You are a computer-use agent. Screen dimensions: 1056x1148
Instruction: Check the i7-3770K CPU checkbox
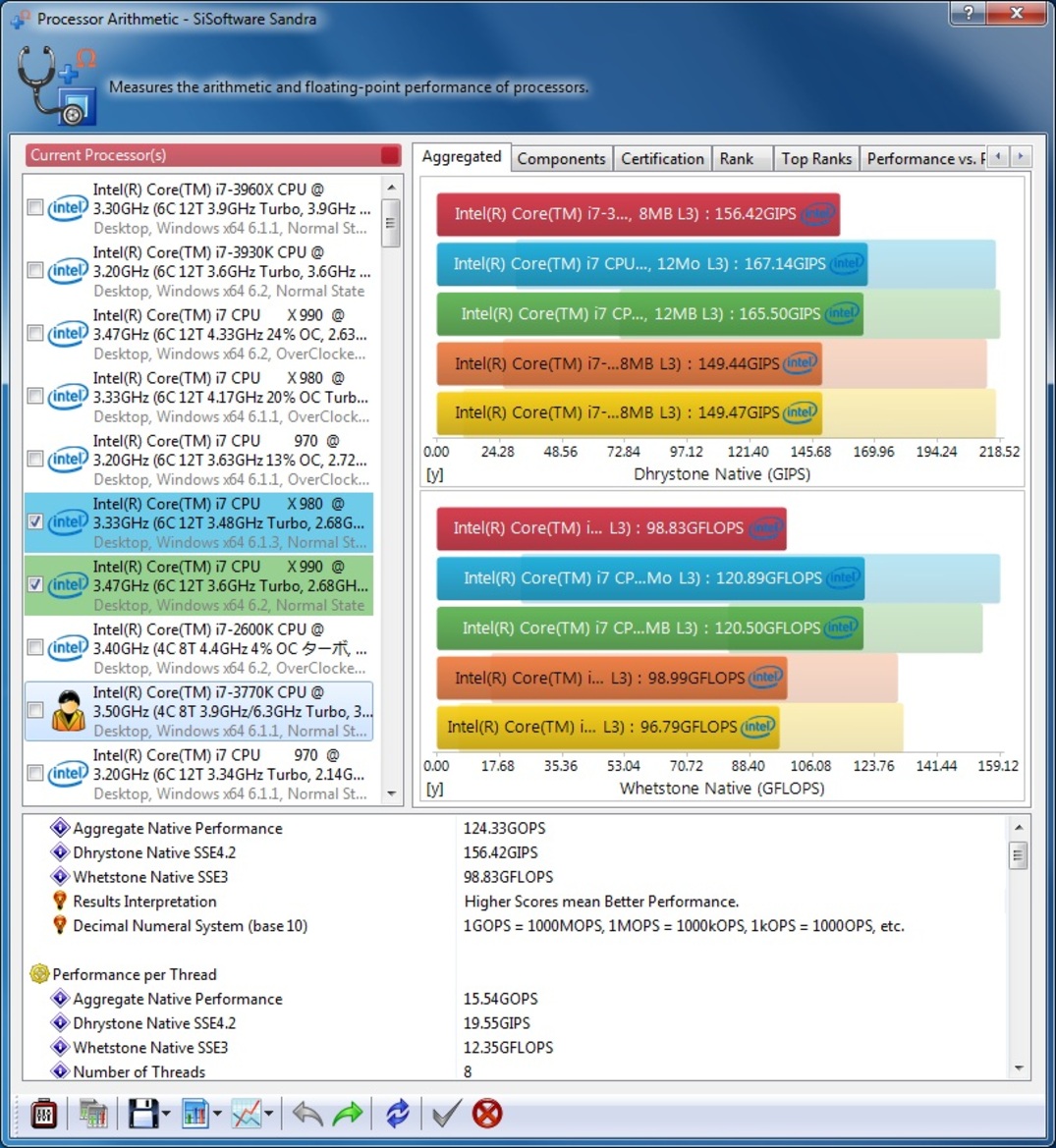(x=35, y=710)
